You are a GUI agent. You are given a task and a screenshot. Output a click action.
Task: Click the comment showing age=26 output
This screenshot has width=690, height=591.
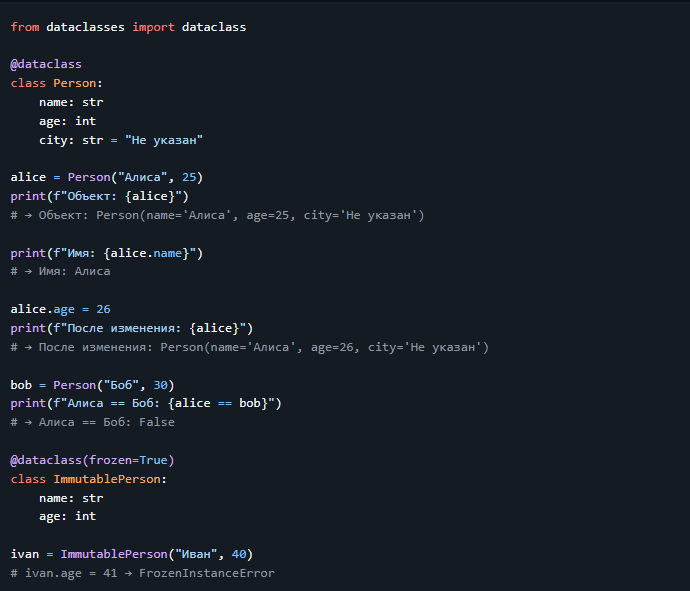point(249,347)
